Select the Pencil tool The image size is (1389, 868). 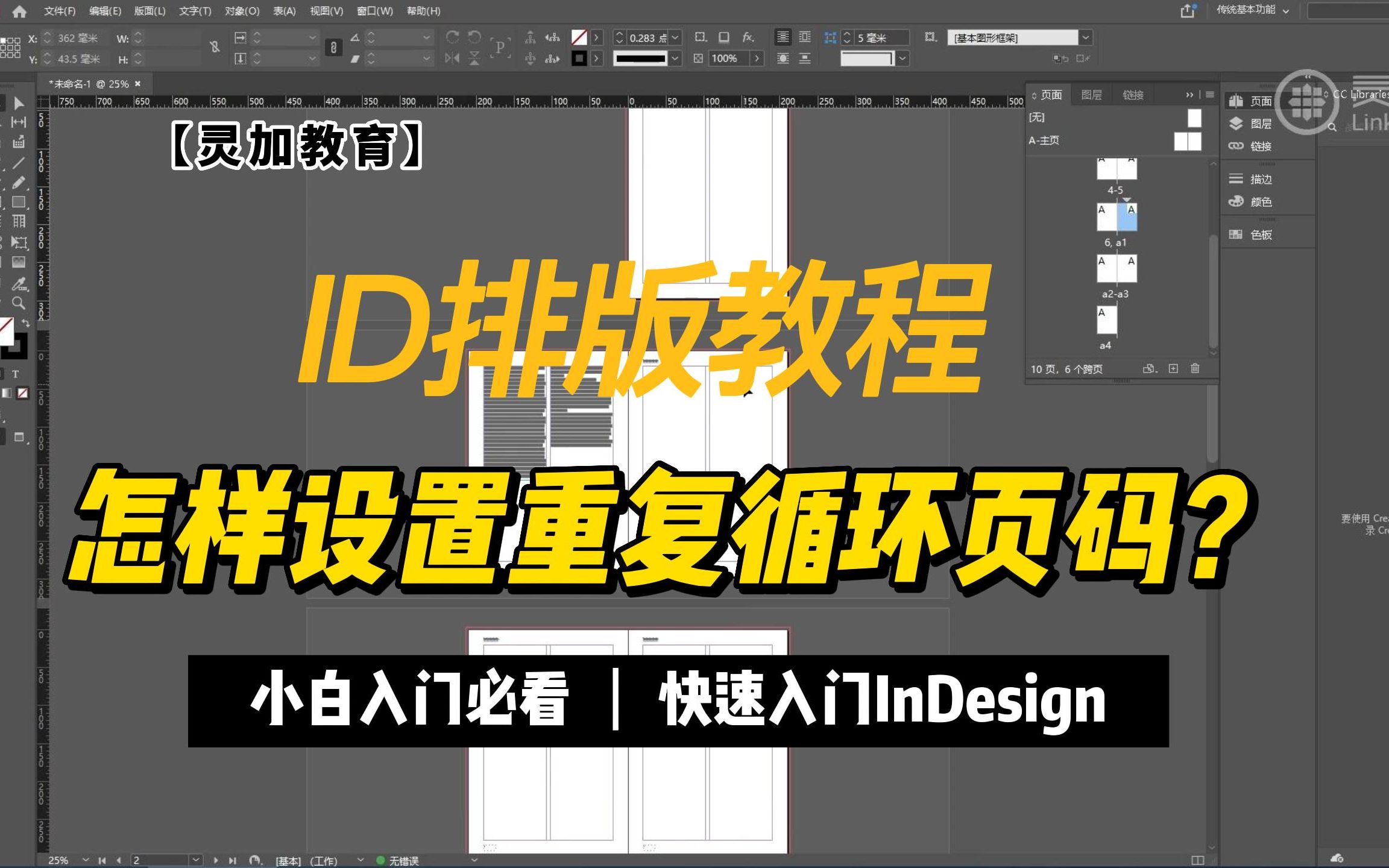point(18,182)
